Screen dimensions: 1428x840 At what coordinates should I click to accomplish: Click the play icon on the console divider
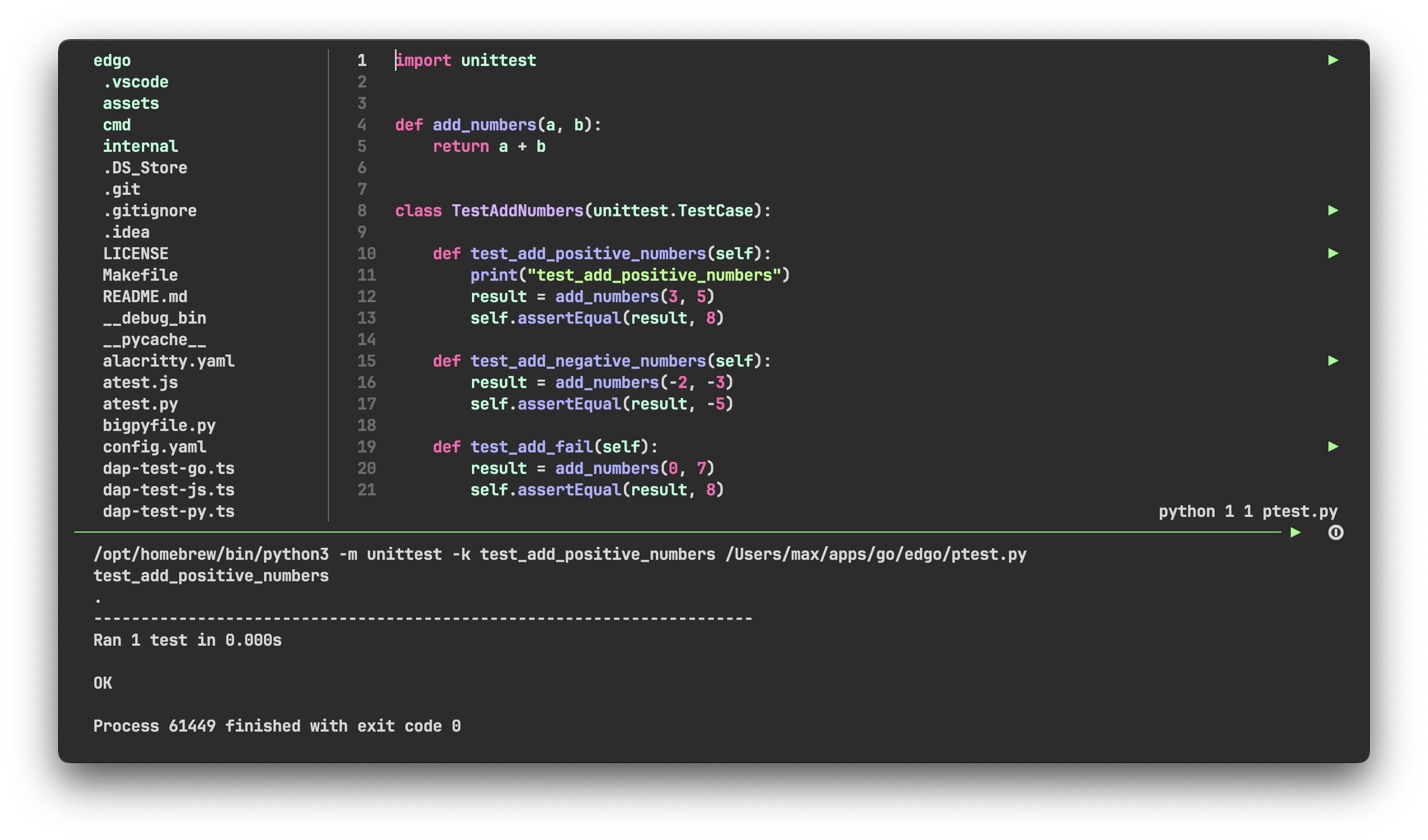1295,533
